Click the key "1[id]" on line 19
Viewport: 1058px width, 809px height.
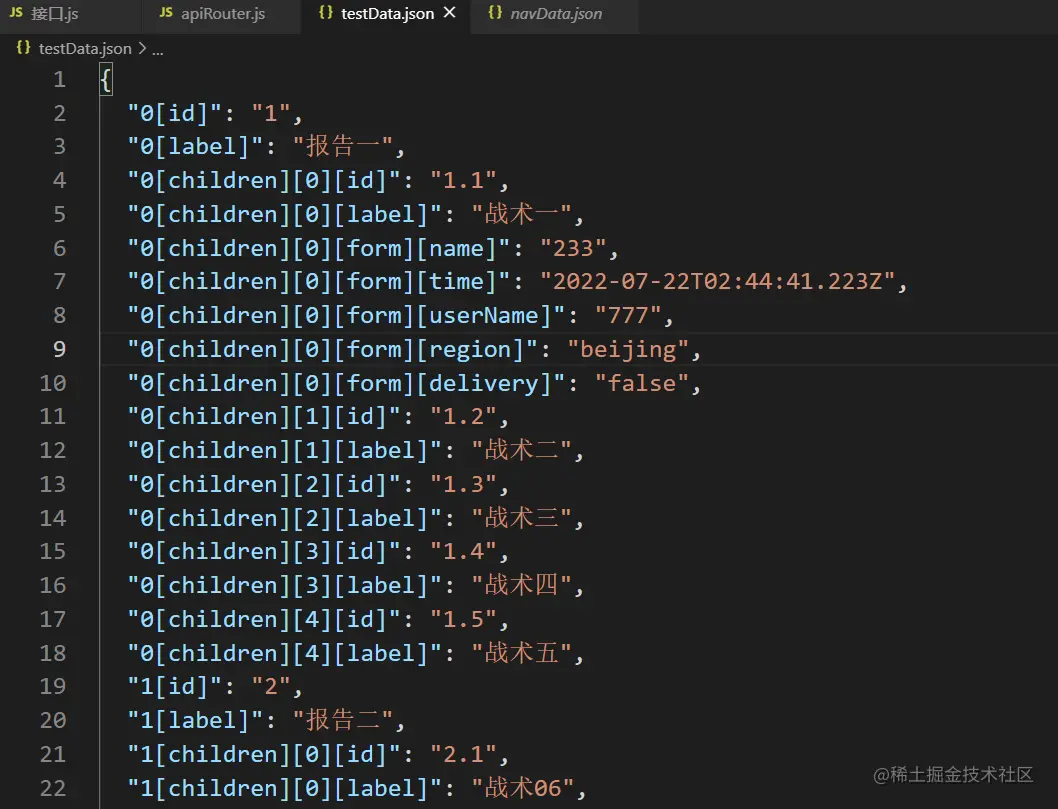point(174,686)
